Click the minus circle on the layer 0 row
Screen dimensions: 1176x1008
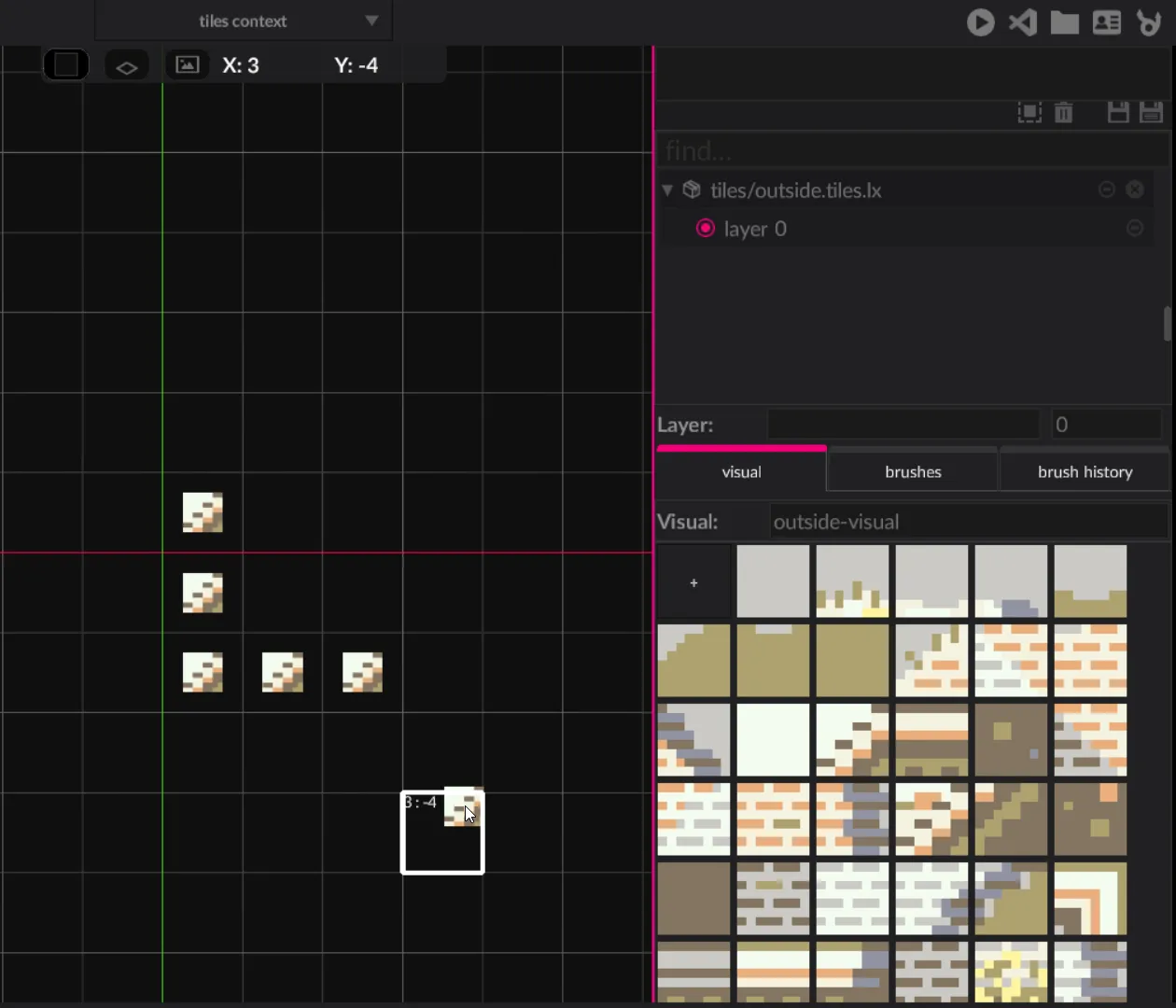coord(1135,229)
